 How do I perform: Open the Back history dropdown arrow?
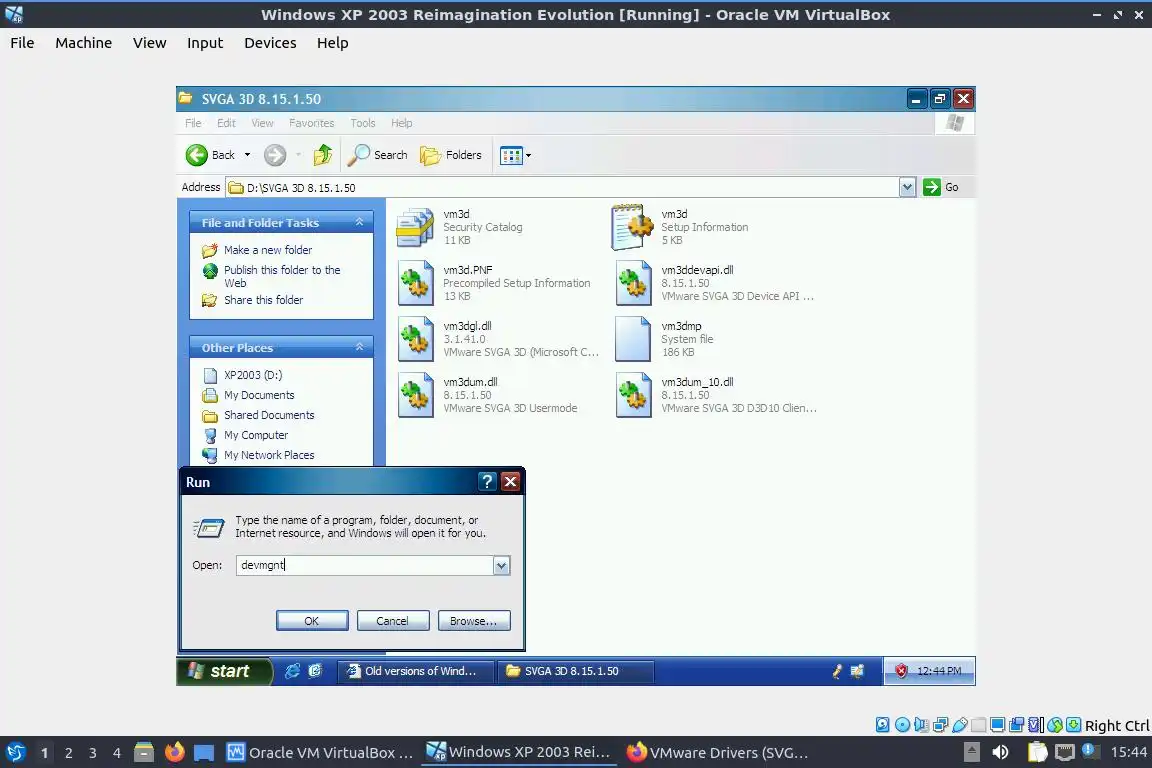pyautogui.click(x=248, y=155)
